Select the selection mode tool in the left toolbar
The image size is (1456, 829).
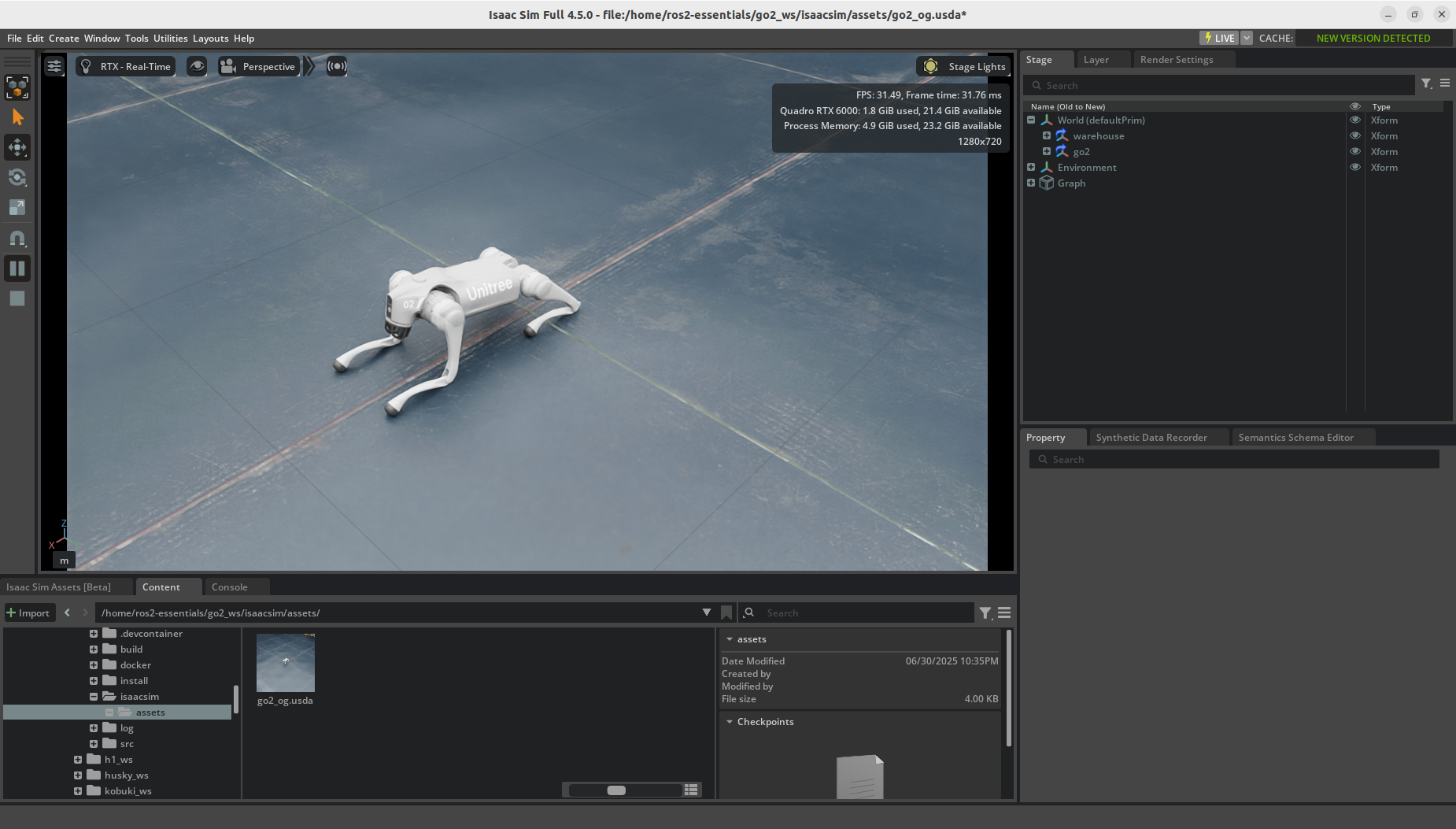point(17,87)
